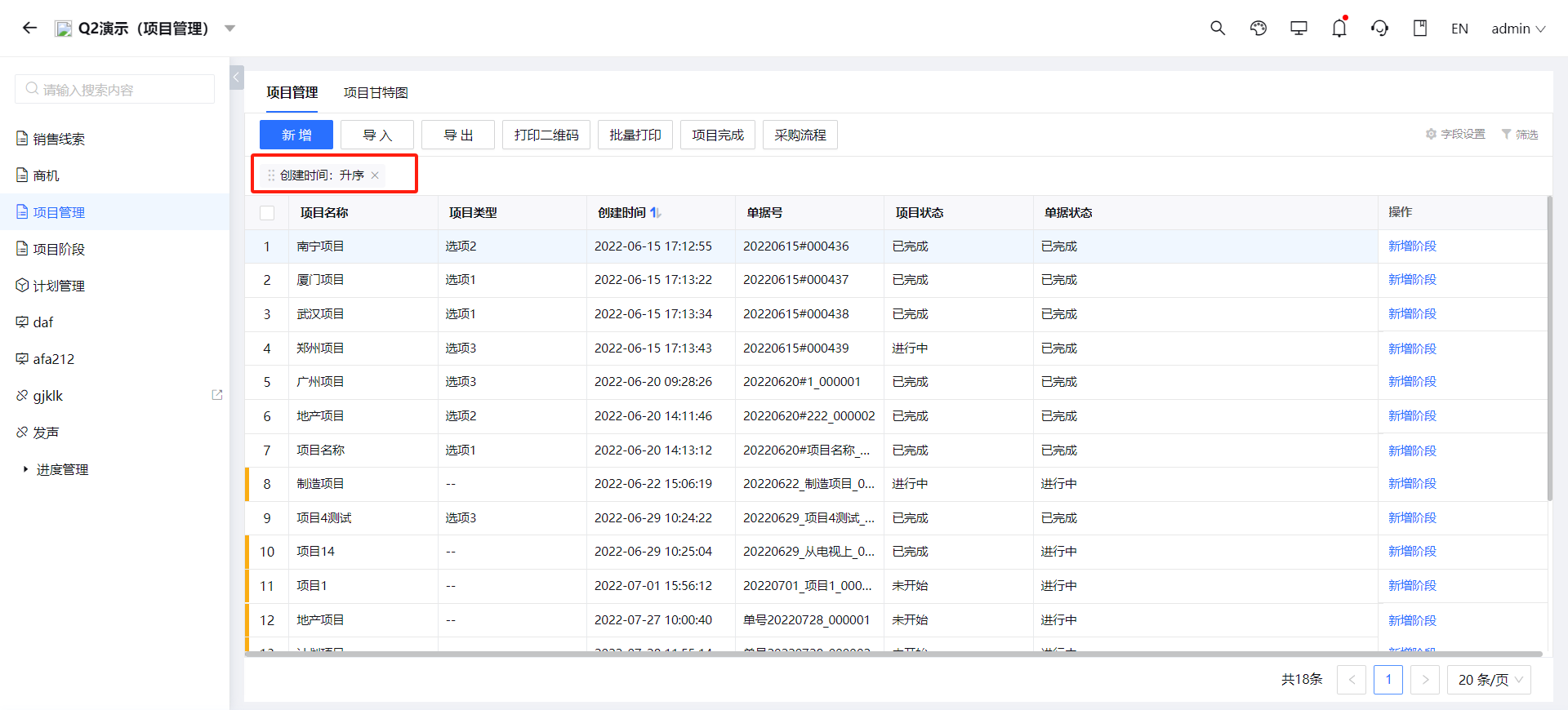The image size is (1568, 710).
Task: Collapse the sidebar with the side handle
Action: pos(236,78)
